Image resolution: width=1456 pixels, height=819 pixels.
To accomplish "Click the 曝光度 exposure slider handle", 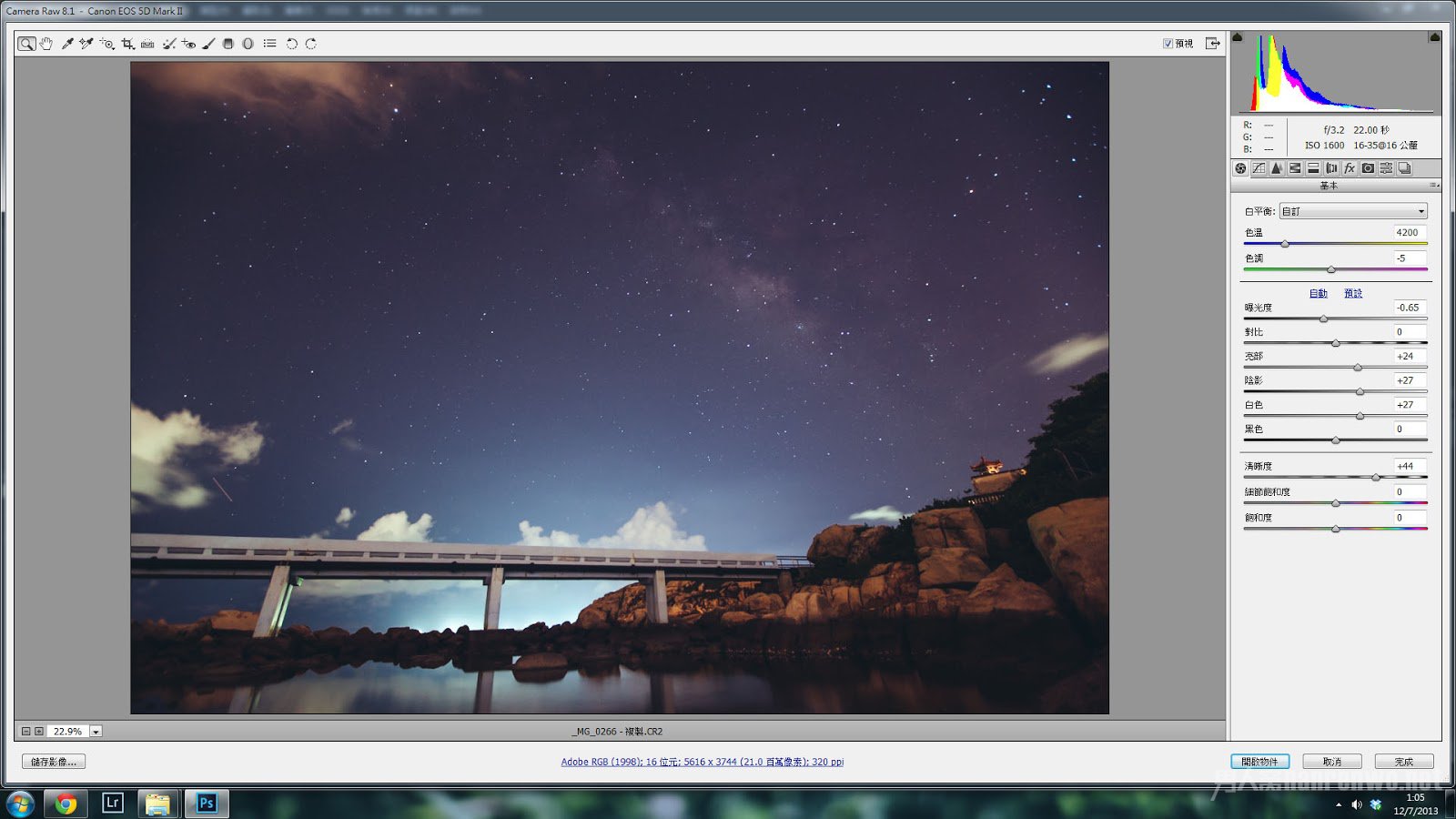I will point(1323,318).
